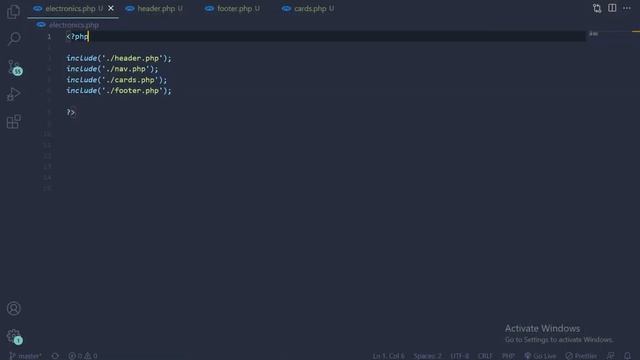
Task: Open the Search view in activity bar
Action: pos(14,39)
